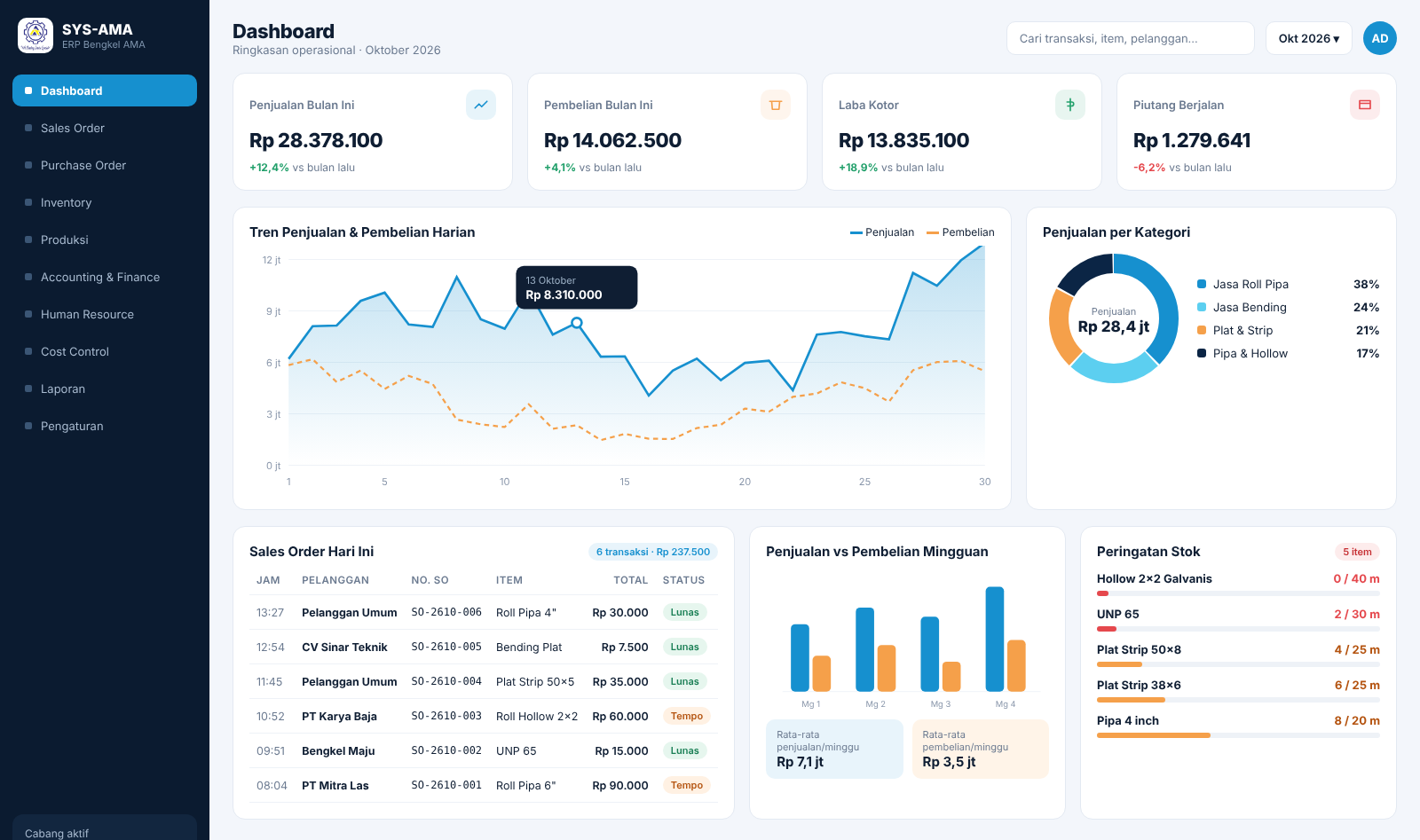Open Accounting & Finance menu
The width and height of the screenshot is (1420, 840).
(x=105, y=277)
